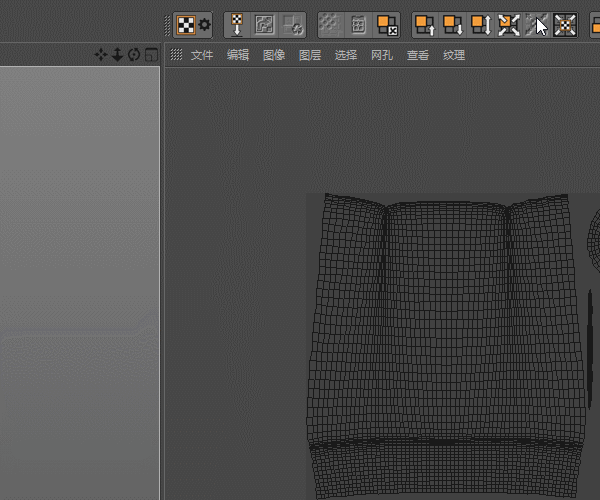Open the 图像 (Image) menu

[274, 56]
